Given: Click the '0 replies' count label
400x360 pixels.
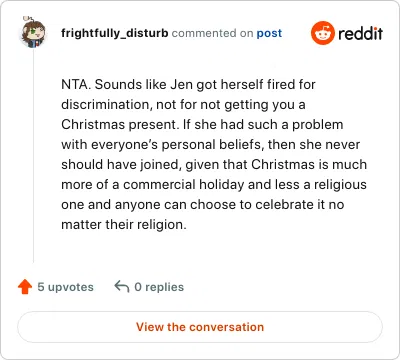Looking at the screenshot, I should [x=159, y=287].
